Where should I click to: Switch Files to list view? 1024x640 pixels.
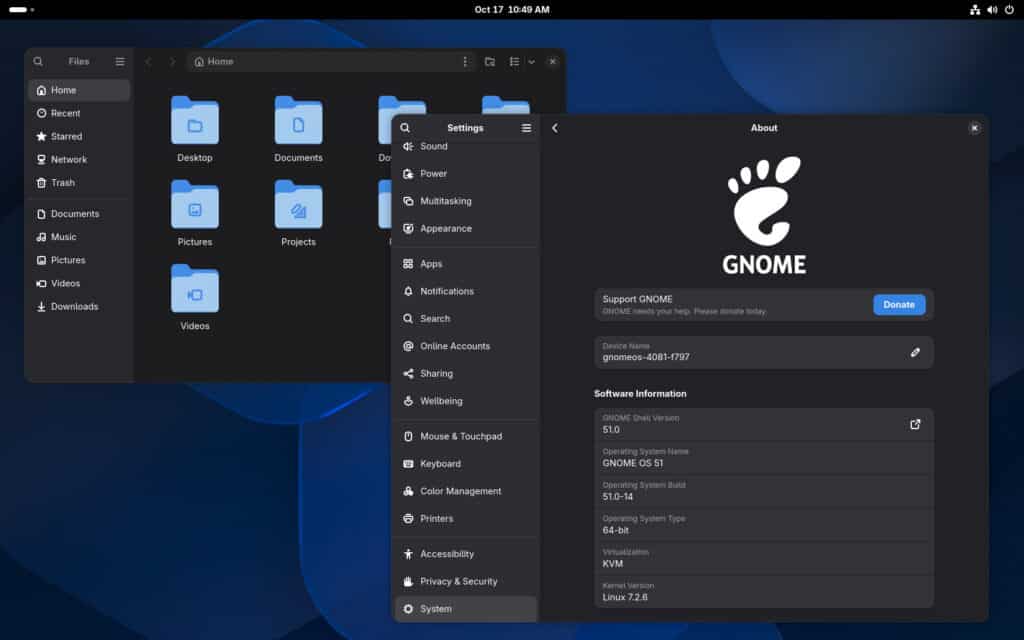point(515,61)
